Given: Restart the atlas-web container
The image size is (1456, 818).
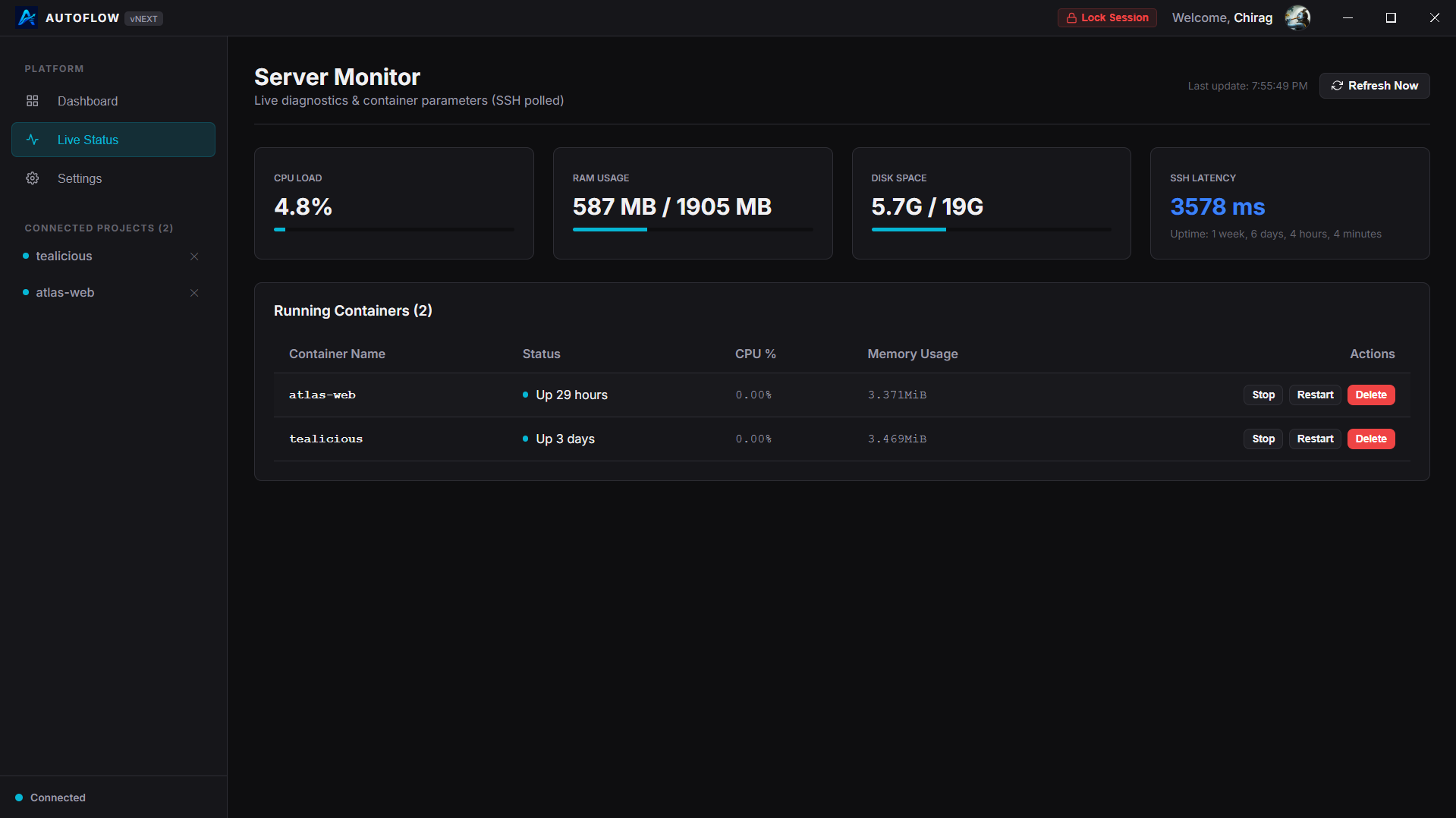Looking at the screenshot, I should point(1315,395).
